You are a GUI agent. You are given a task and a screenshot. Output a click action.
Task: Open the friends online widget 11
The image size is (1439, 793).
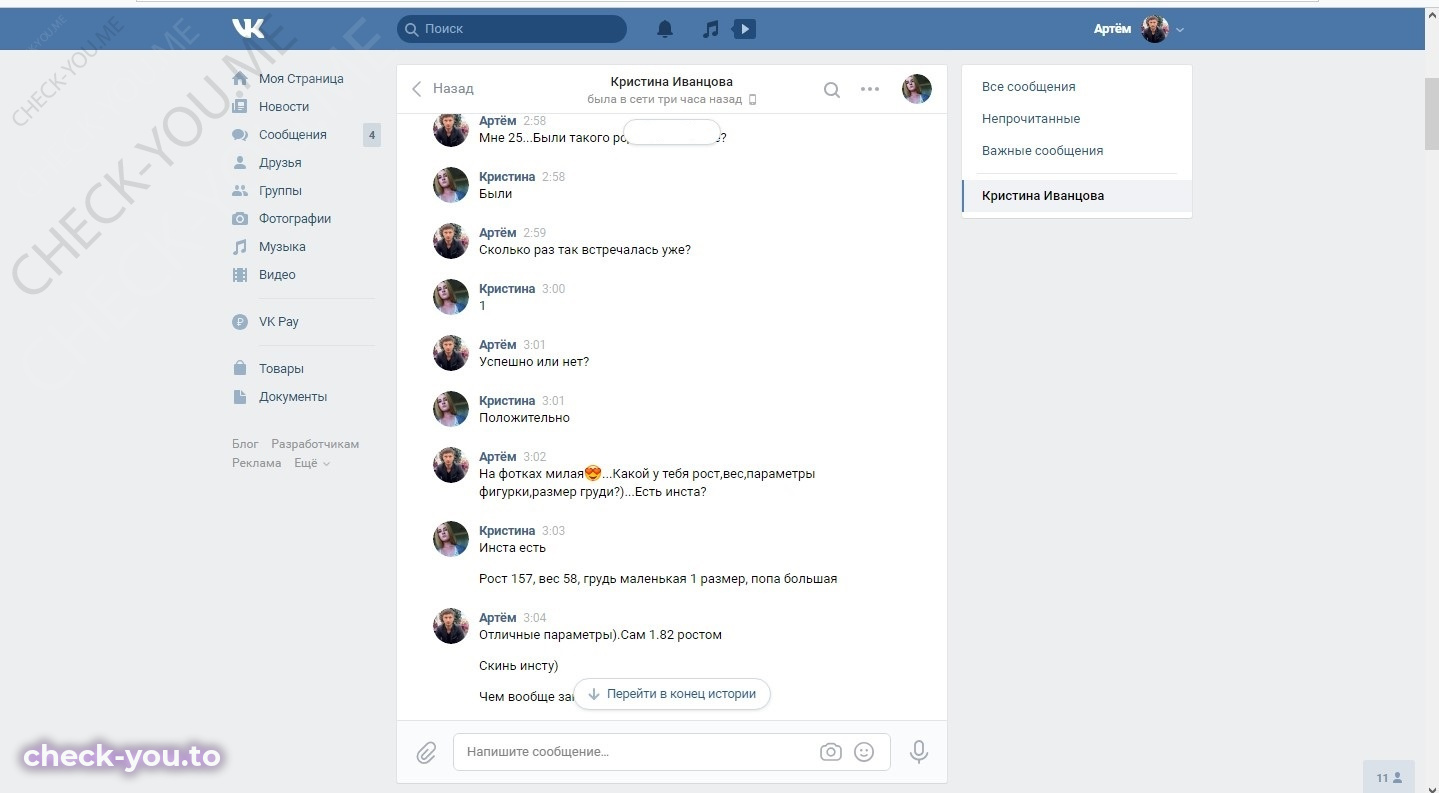pyautogui.click(x=1389, y=777)
